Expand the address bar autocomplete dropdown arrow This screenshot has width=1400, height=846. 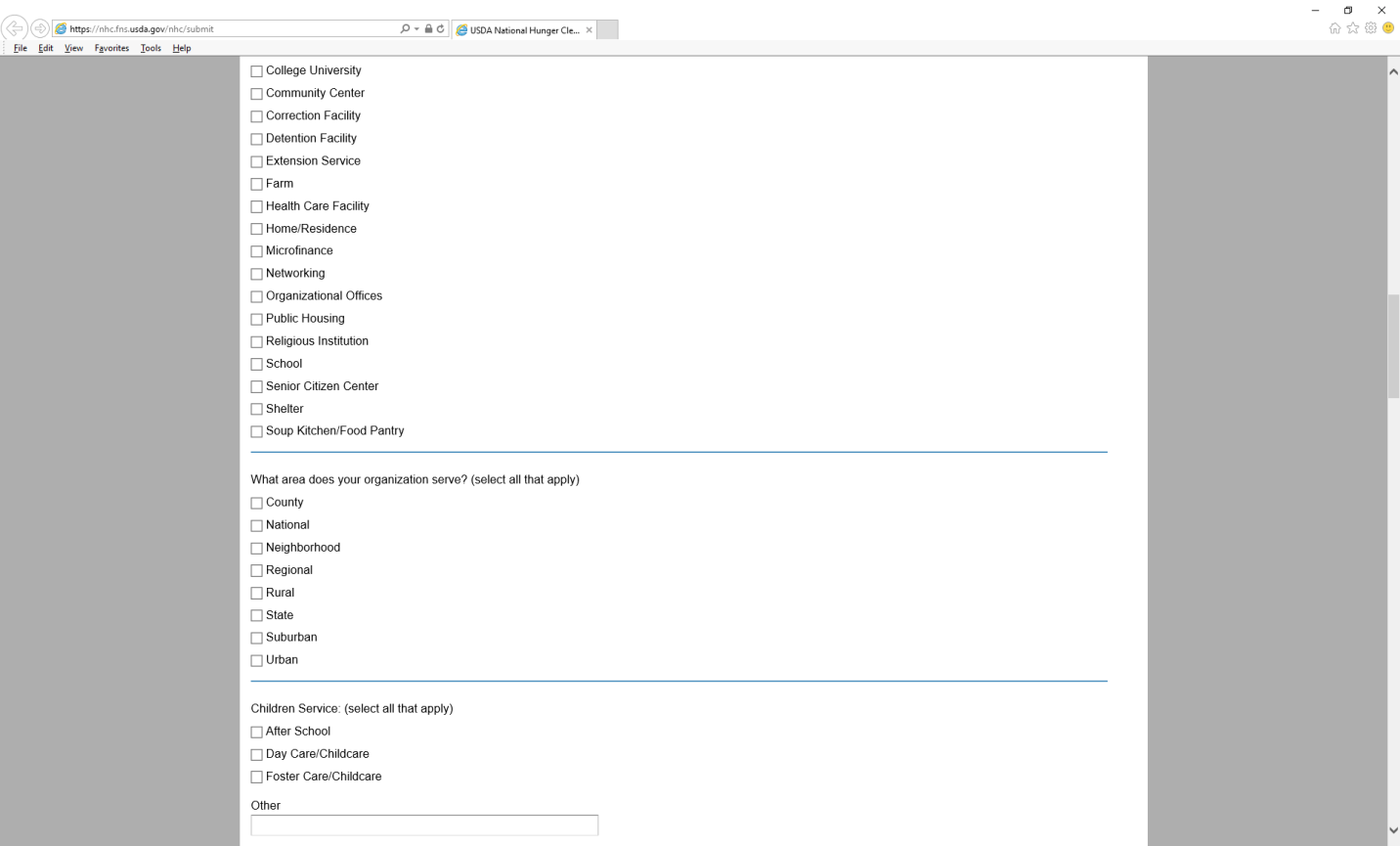(416, 29)
